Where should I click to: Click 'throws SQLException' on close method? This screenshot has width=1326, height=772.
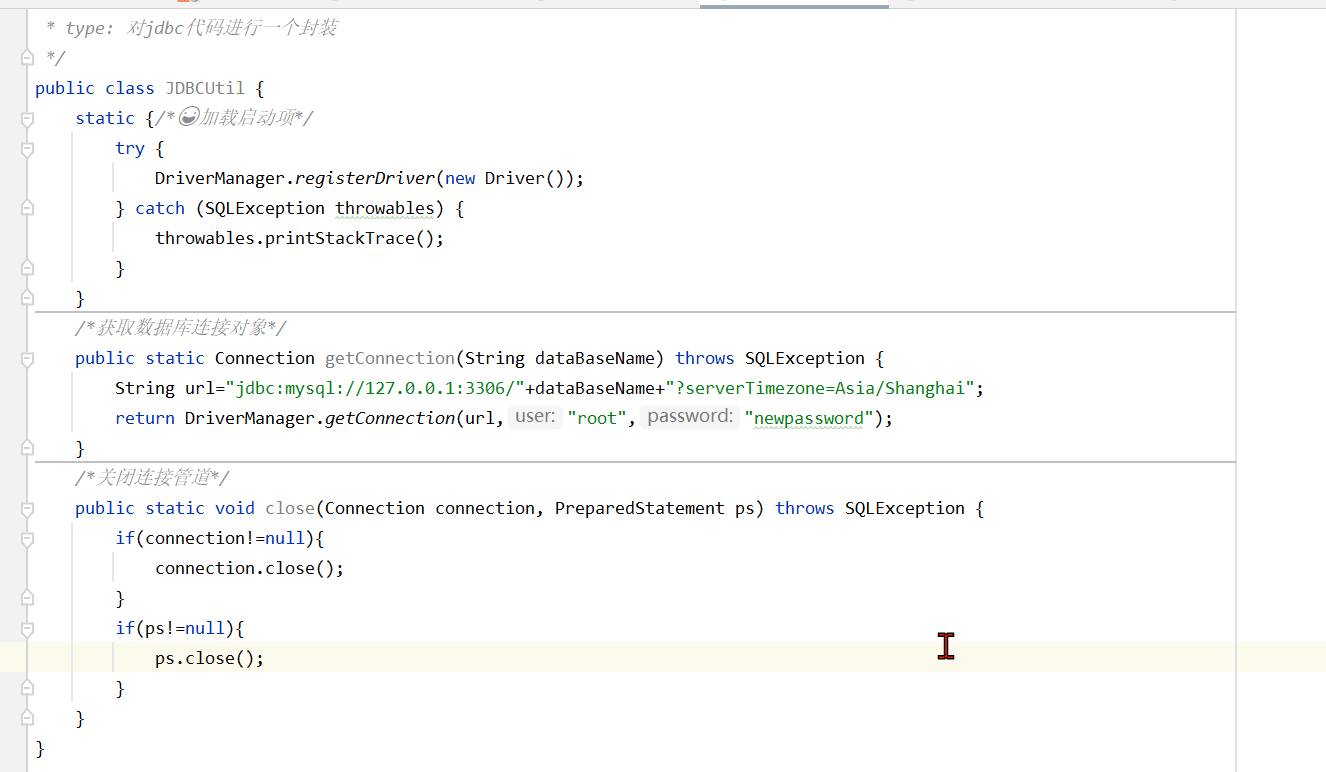(x=870, y=508)
